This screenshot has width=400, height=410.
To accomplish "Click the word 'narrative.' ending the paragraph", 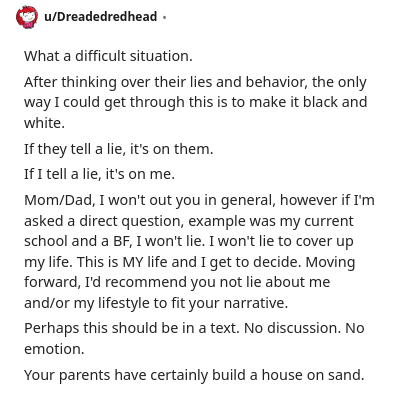I will click(x=256, y=303).
